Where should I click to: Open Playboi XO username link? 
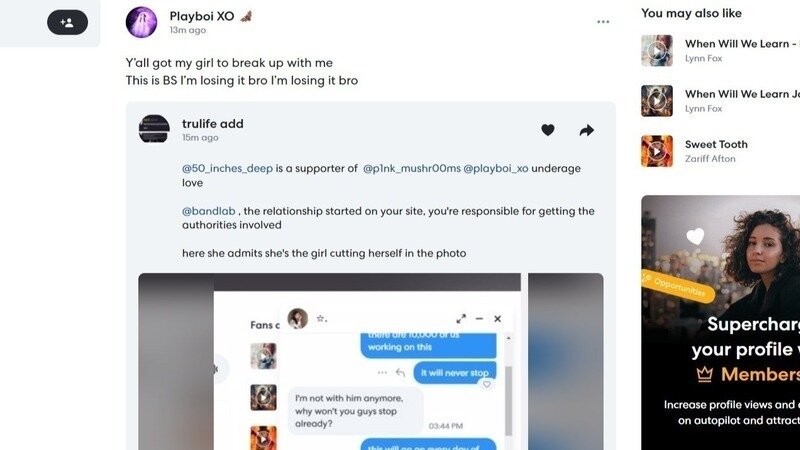pos(202,16)
